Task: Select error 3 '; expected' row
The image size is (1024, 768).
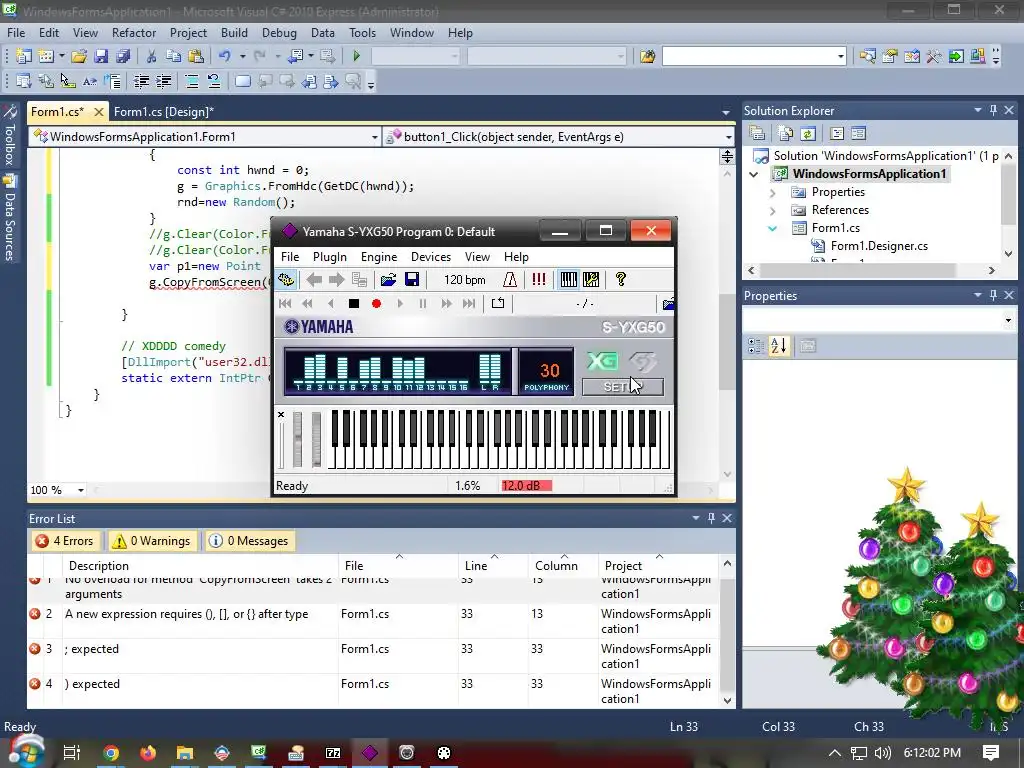Action: 372,656
